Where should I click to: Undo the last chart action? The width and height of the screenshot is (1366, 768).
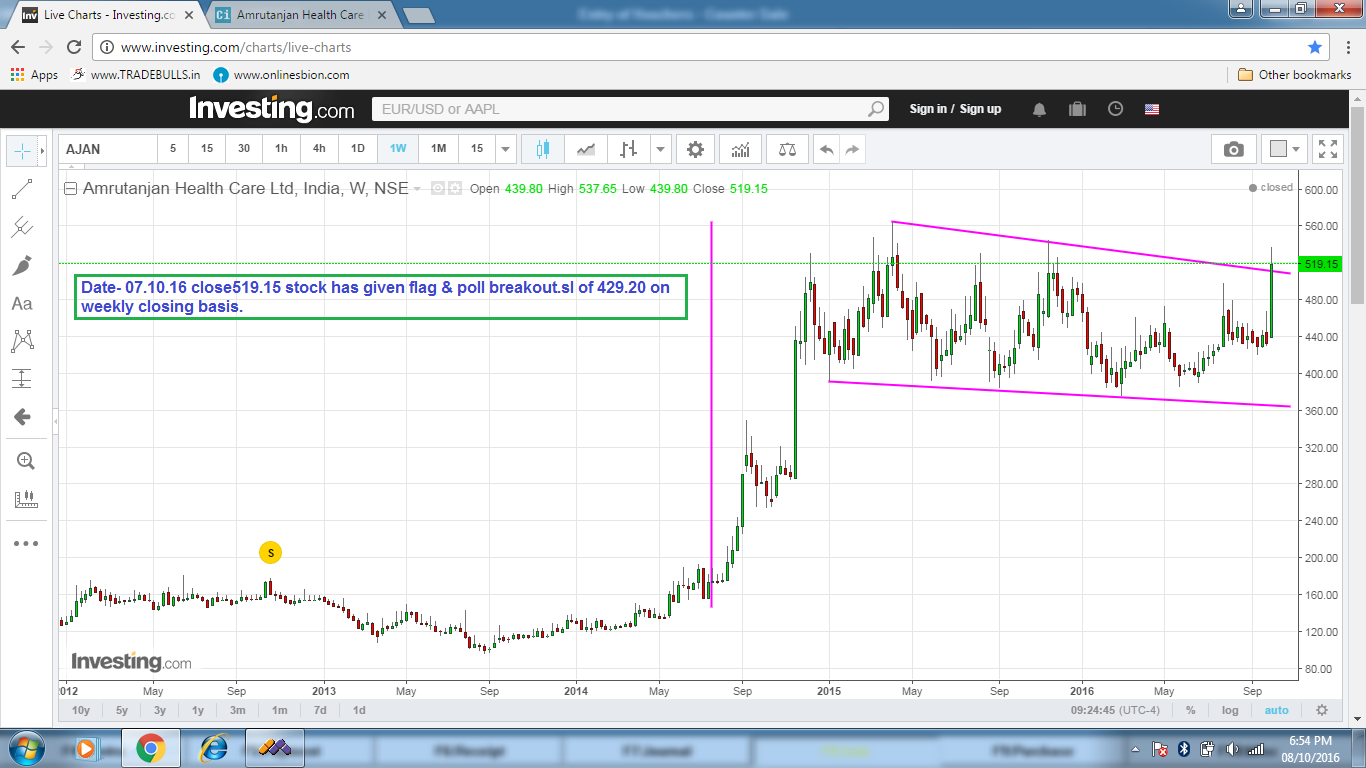826,149
